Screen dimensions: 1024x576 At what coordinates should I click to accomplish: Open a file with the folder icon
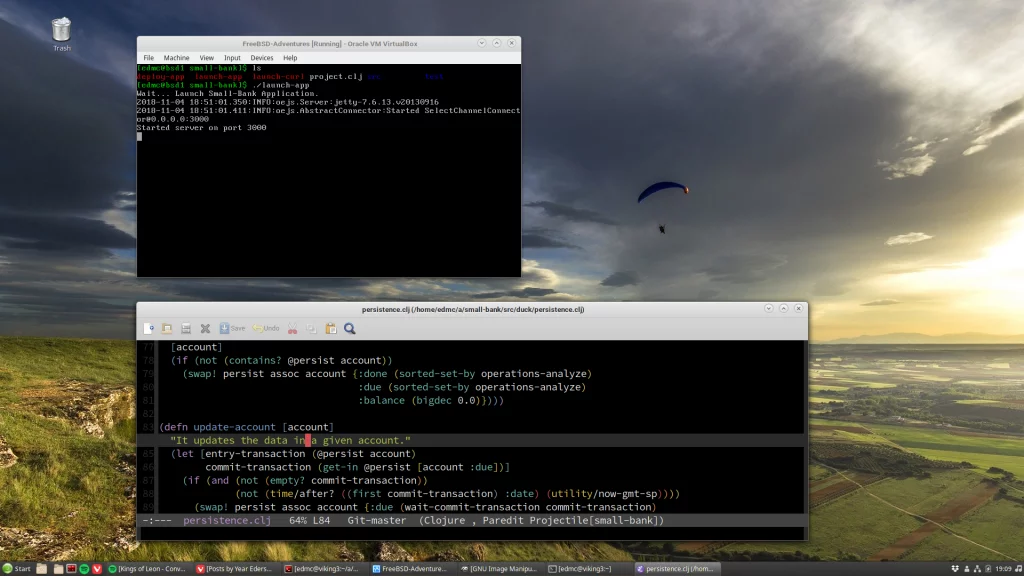point(167,328)
